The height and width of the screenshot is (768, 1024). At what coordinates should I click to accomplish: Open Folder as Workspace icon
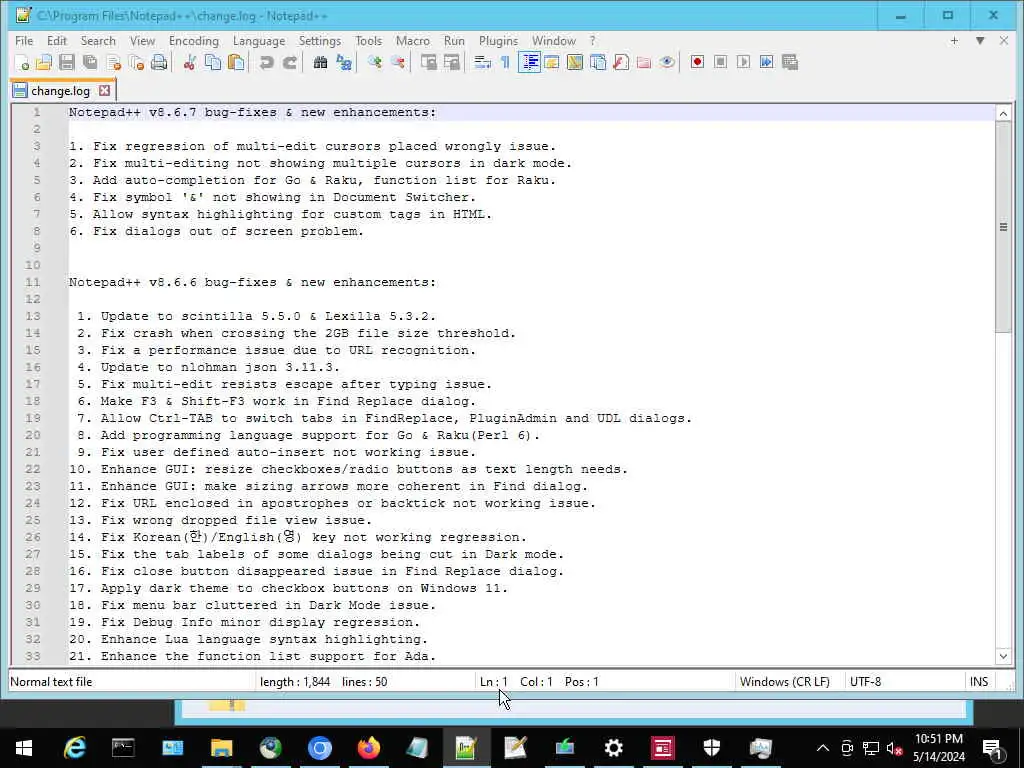click(x=644, y=63)
